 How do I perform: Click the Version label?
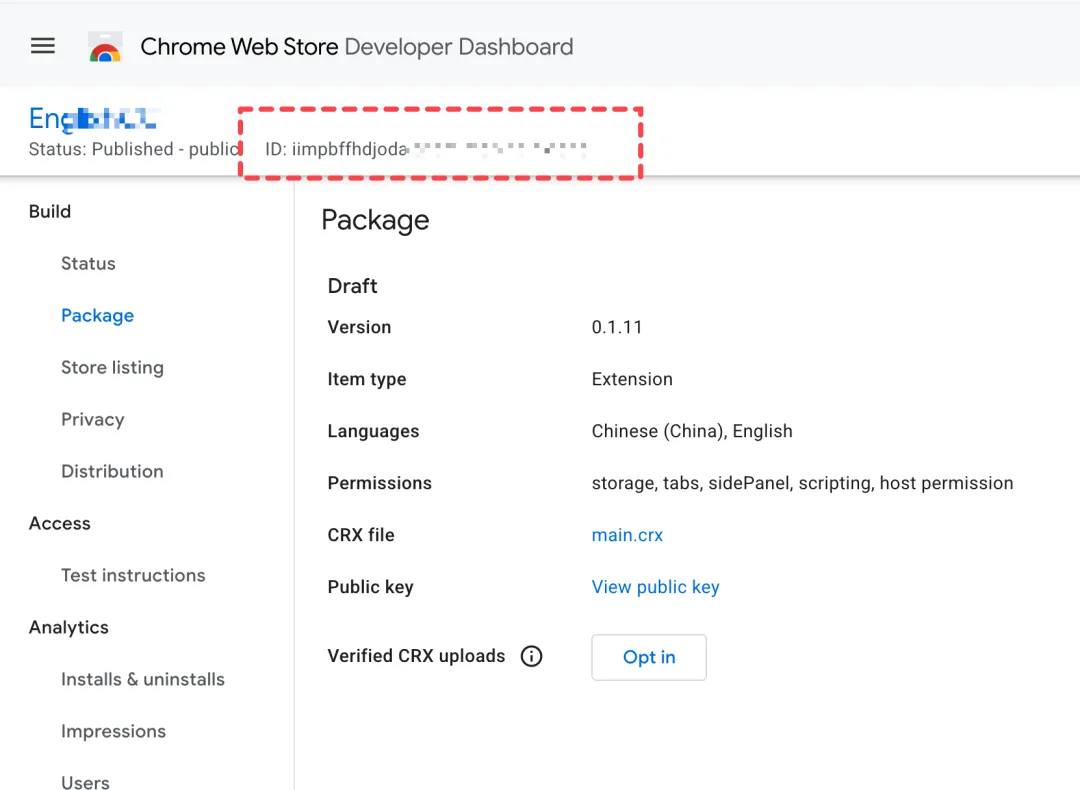coord(360,327)
